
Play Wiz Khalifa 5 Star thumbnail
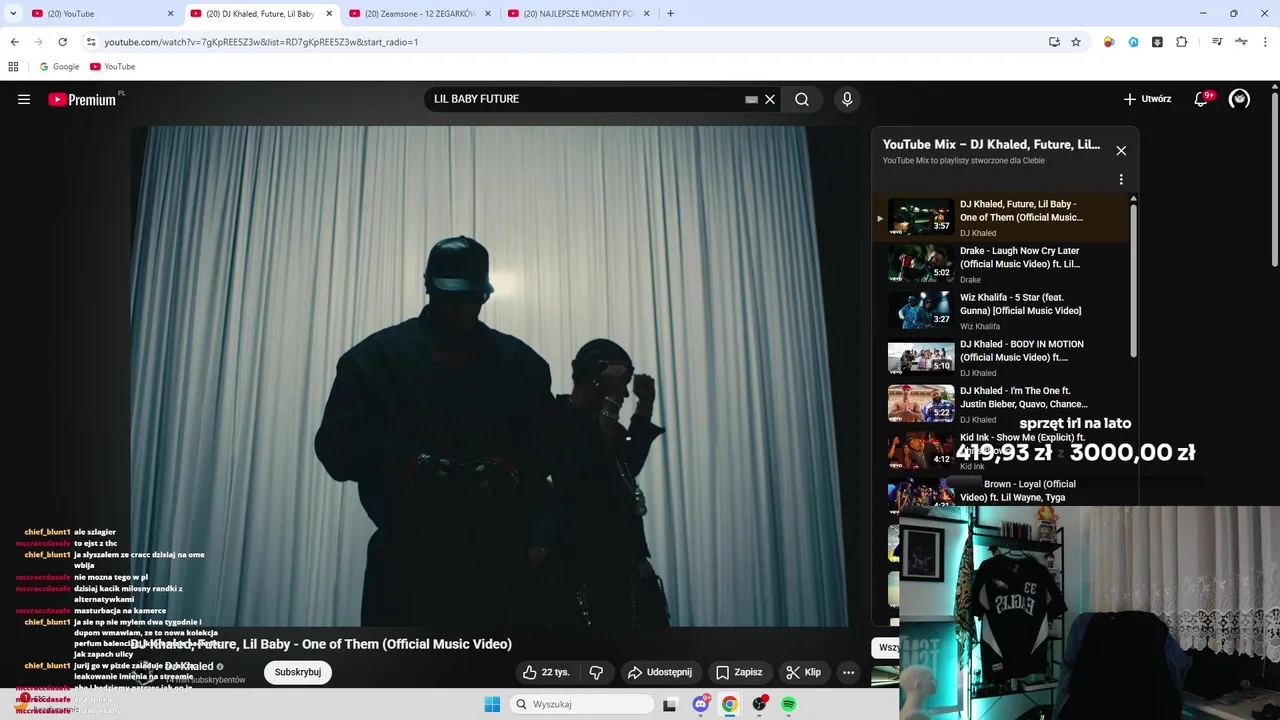[x=921, y=310]
